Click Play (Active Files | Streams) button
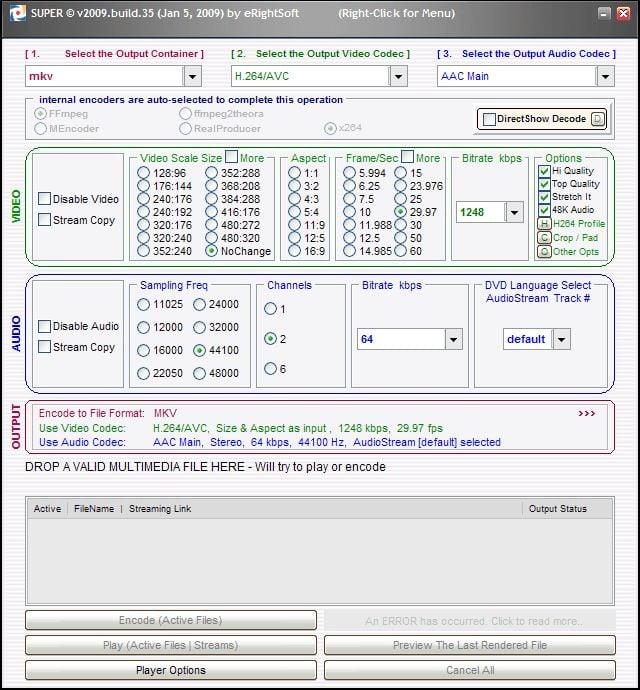The width and height of the screenshot is (640, 690). 171,645
